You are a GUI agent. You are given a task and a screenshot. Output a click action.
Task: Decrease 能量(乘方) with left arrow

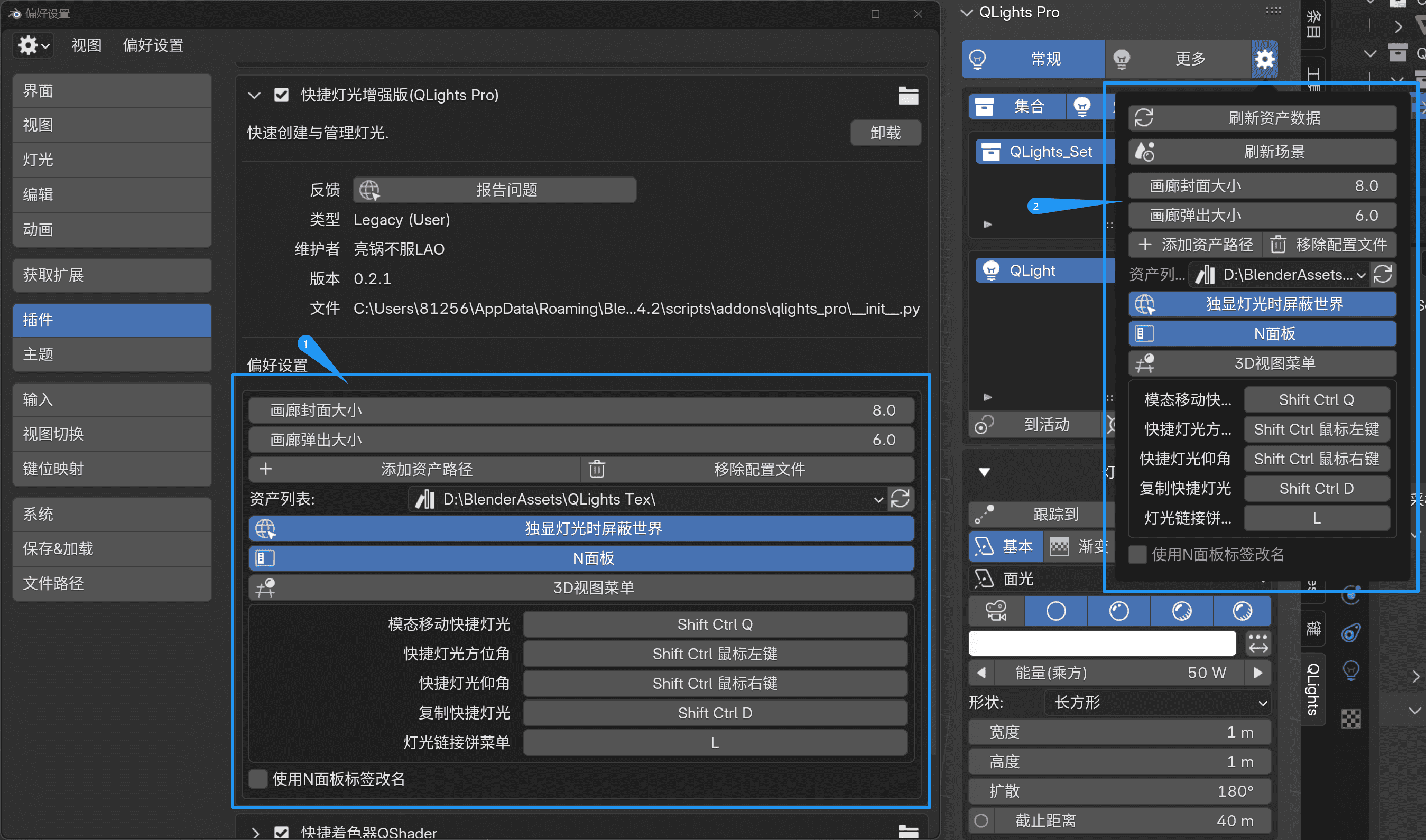click(981, 673)
